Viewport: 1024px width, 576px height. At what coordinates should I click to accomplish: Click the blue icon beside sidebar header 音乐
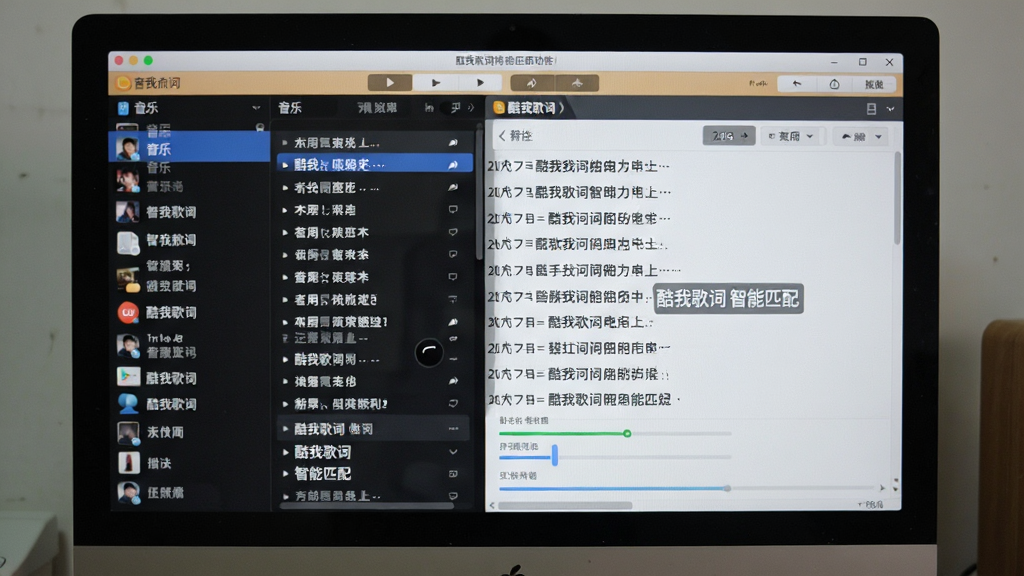coord(123,108)
